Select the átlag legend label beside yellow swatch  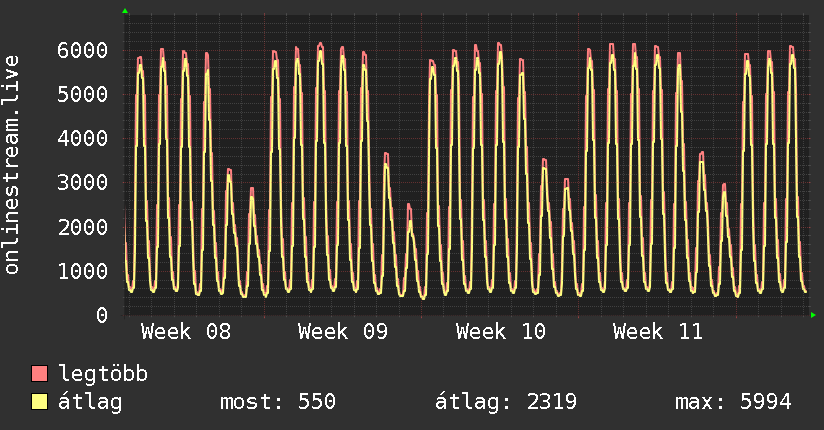click(x=90, y=402)
